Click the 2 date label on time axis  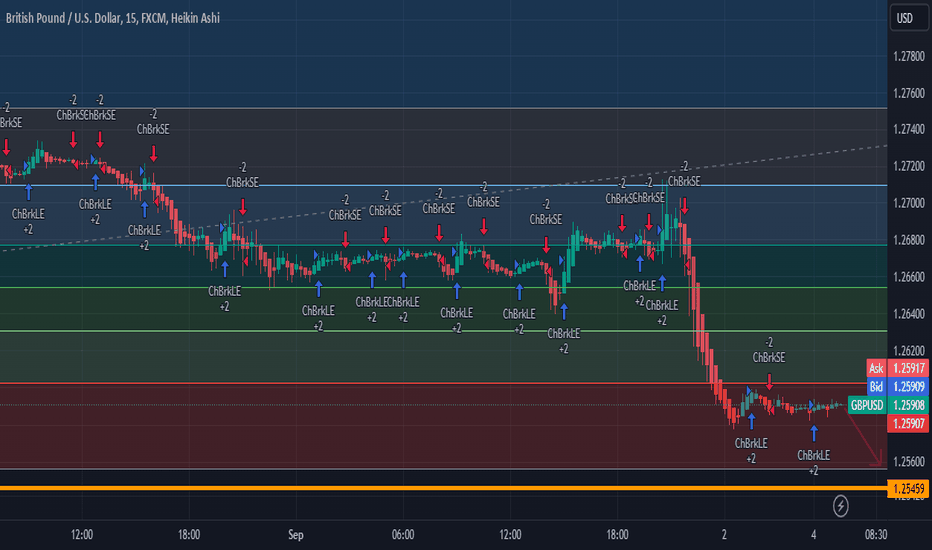click(x=724, y=535)
